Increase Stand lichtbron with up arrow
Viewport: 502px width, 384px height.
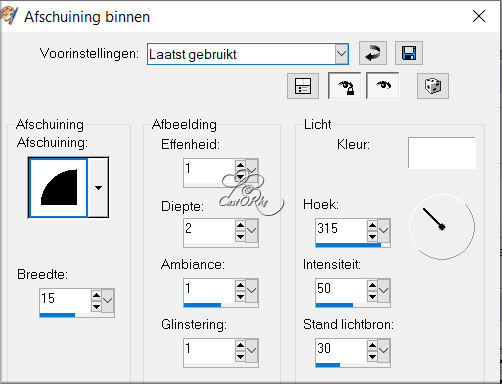pyautogui.click(x=372, y=345)
